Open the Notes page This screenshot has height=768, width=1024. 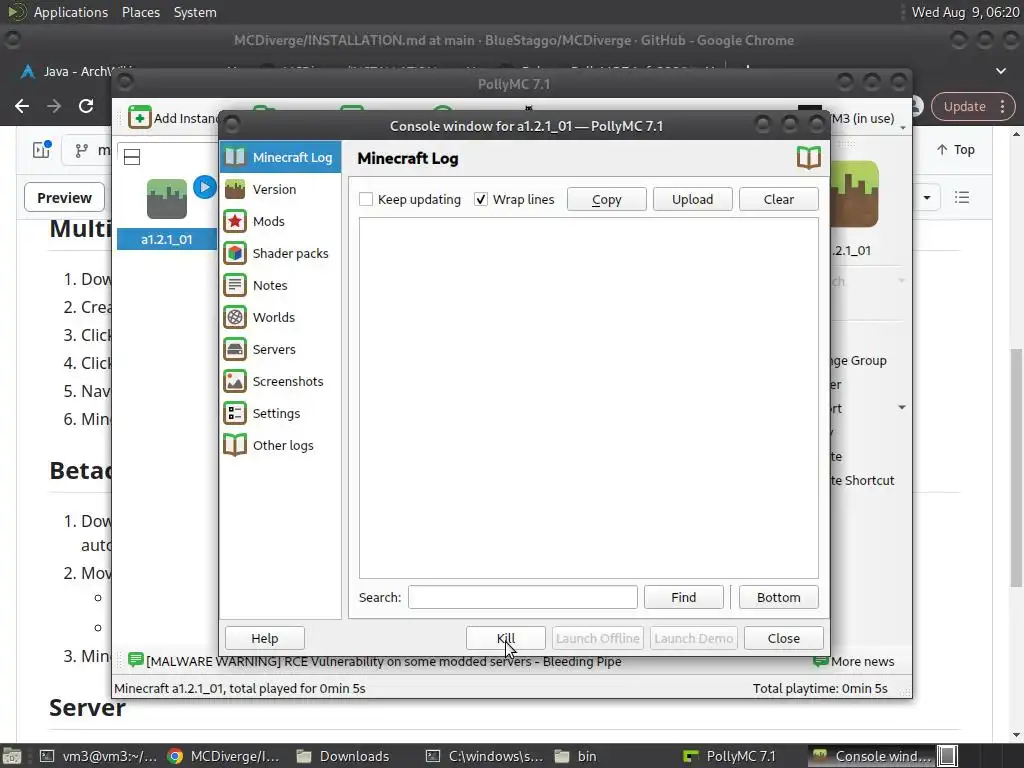point(280,285)
